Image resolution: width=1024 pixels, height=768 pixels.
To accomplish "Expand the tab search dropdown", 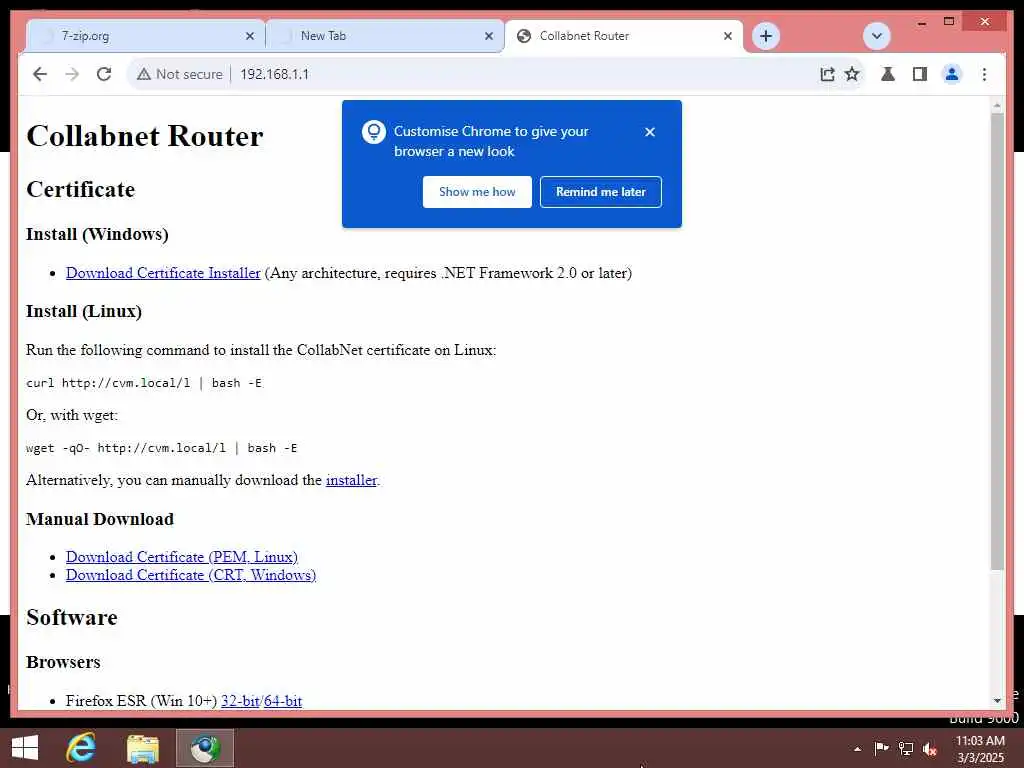I will coord(876,35).
